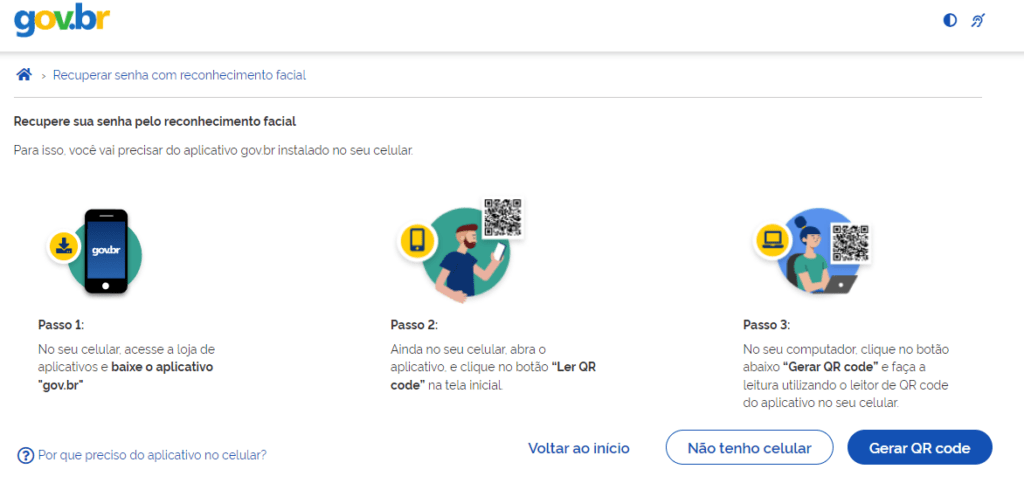Image resolution: width=1024 pixels, height=483 pixels.
Task: Toggle high contrast mode
Action: (950, 20)
